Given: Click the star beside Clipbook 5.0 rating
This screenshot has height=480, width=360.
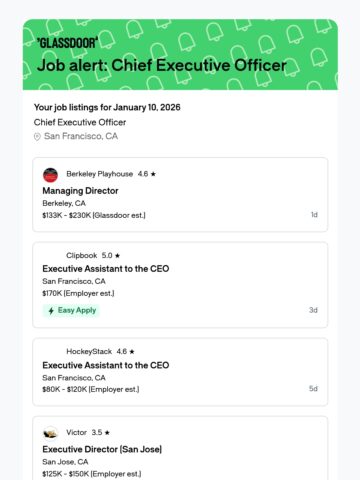Looking at the screenshot, I should pos(117,256).
